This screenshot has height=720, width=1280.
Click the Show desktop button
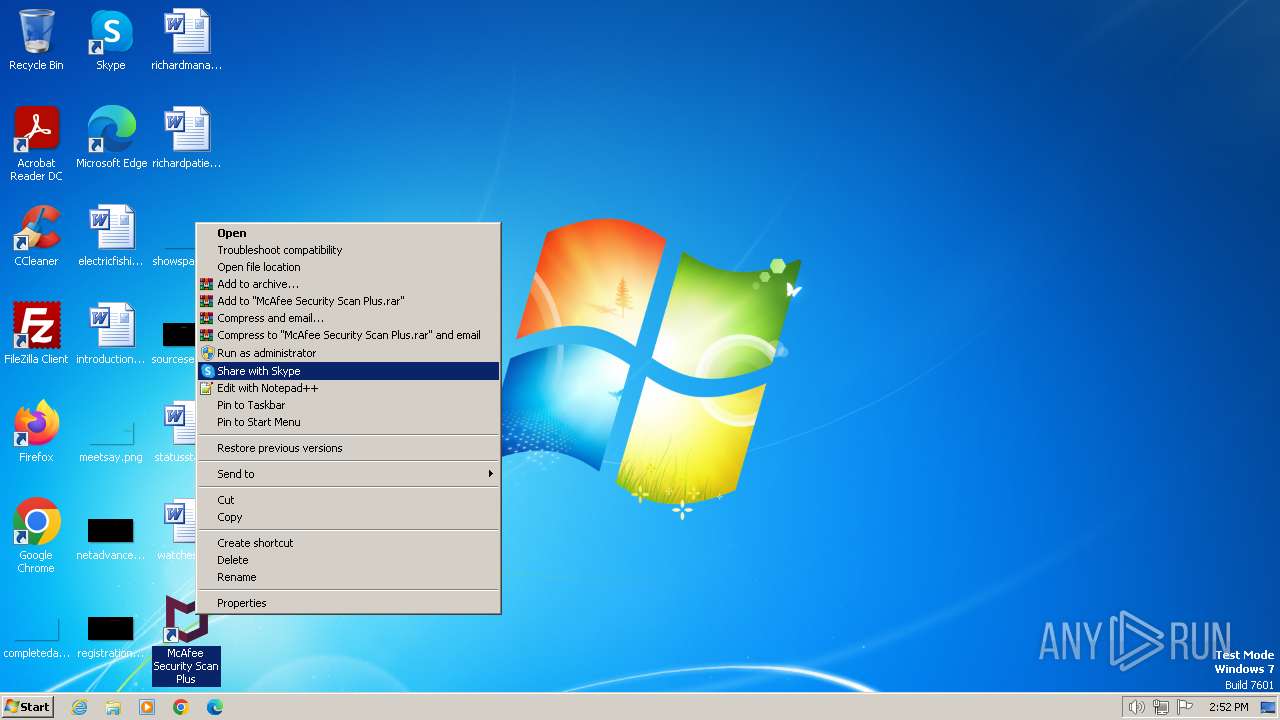tap(1268, 707)
